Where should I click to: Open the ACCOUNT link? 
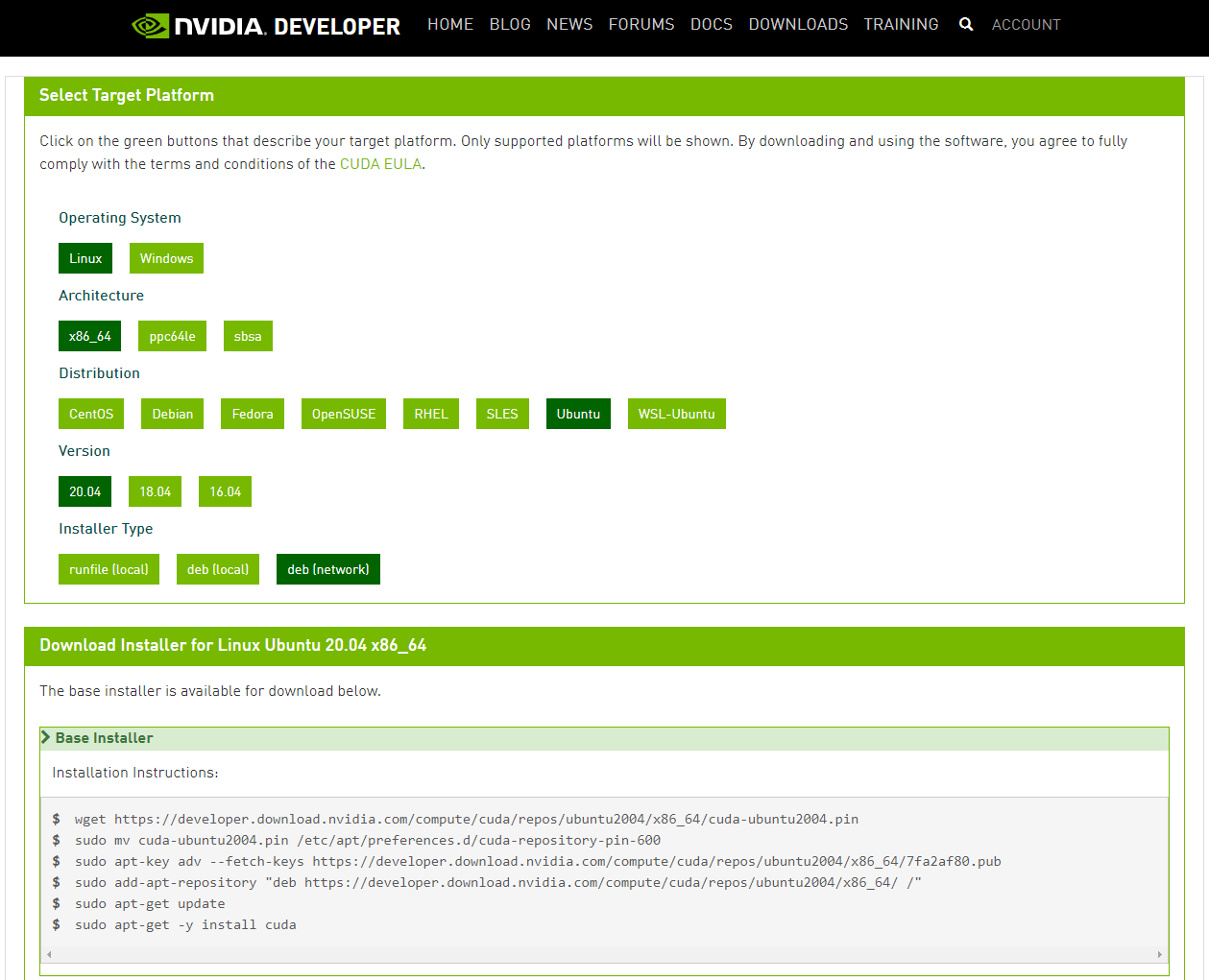[1026, 25]
